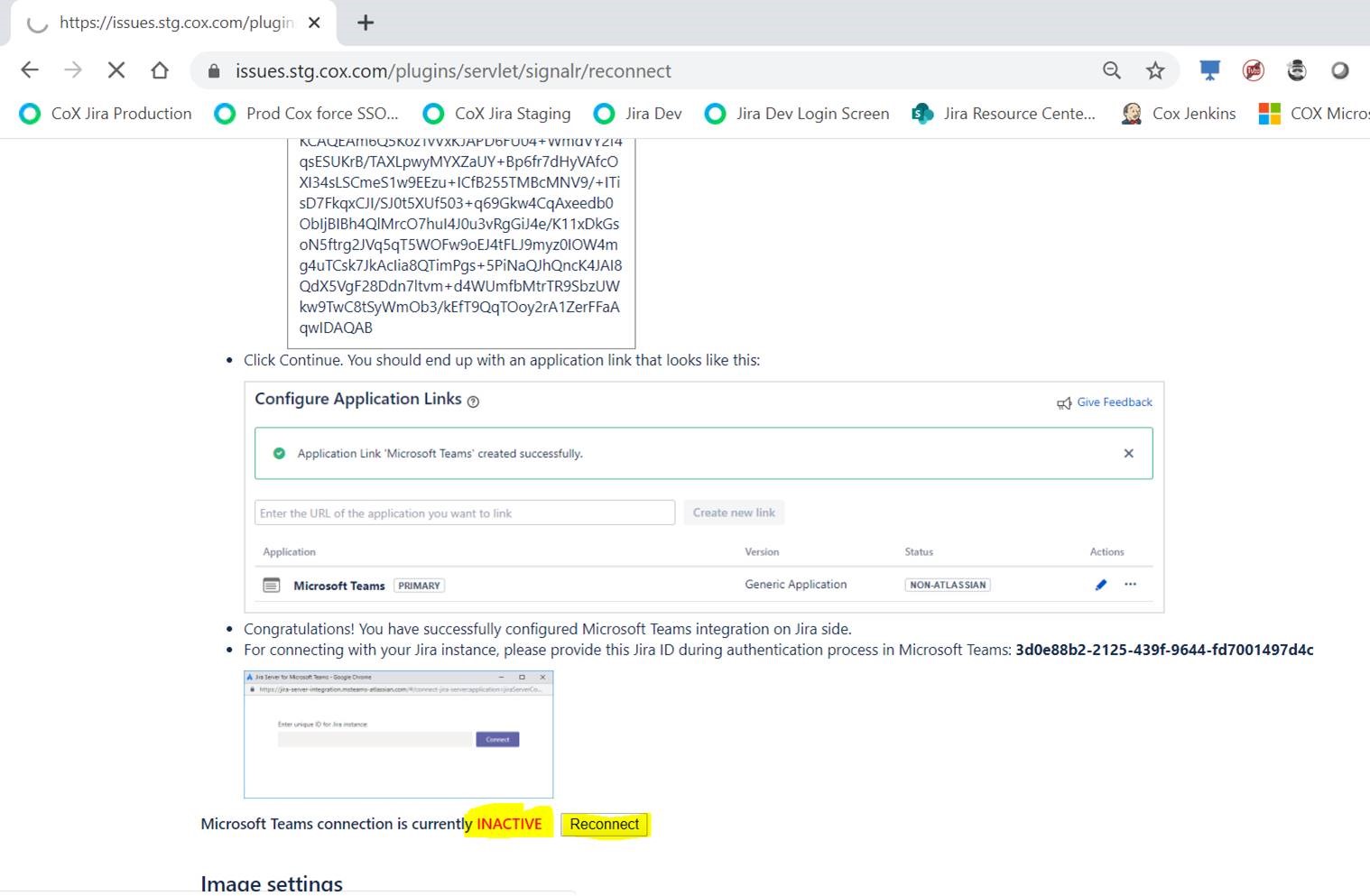Stop loading the page
The width and height of the screenshot is (1370, 896).
(x=116, y=70)
